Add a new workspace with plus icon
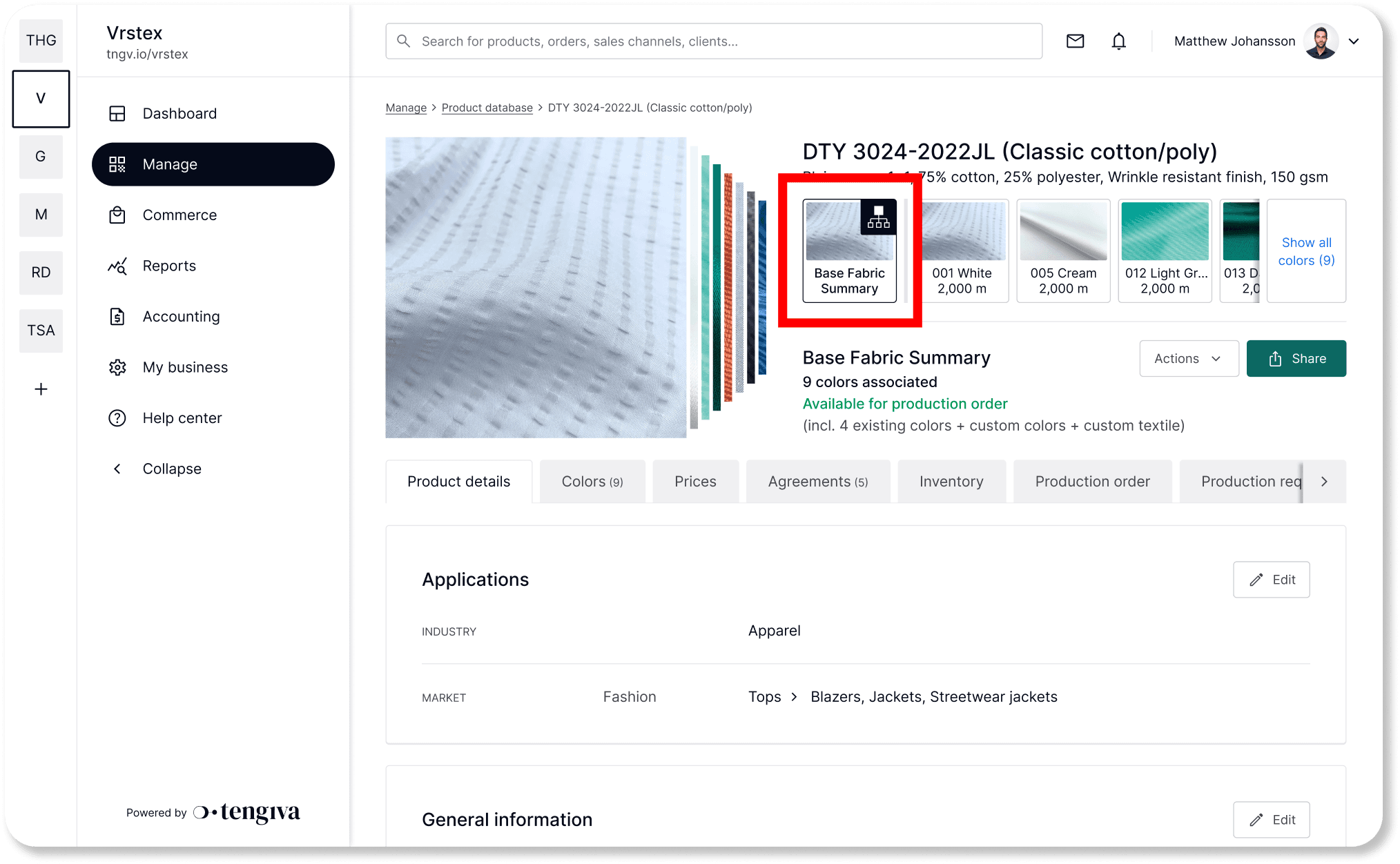1400x864 pixels. 41,389
